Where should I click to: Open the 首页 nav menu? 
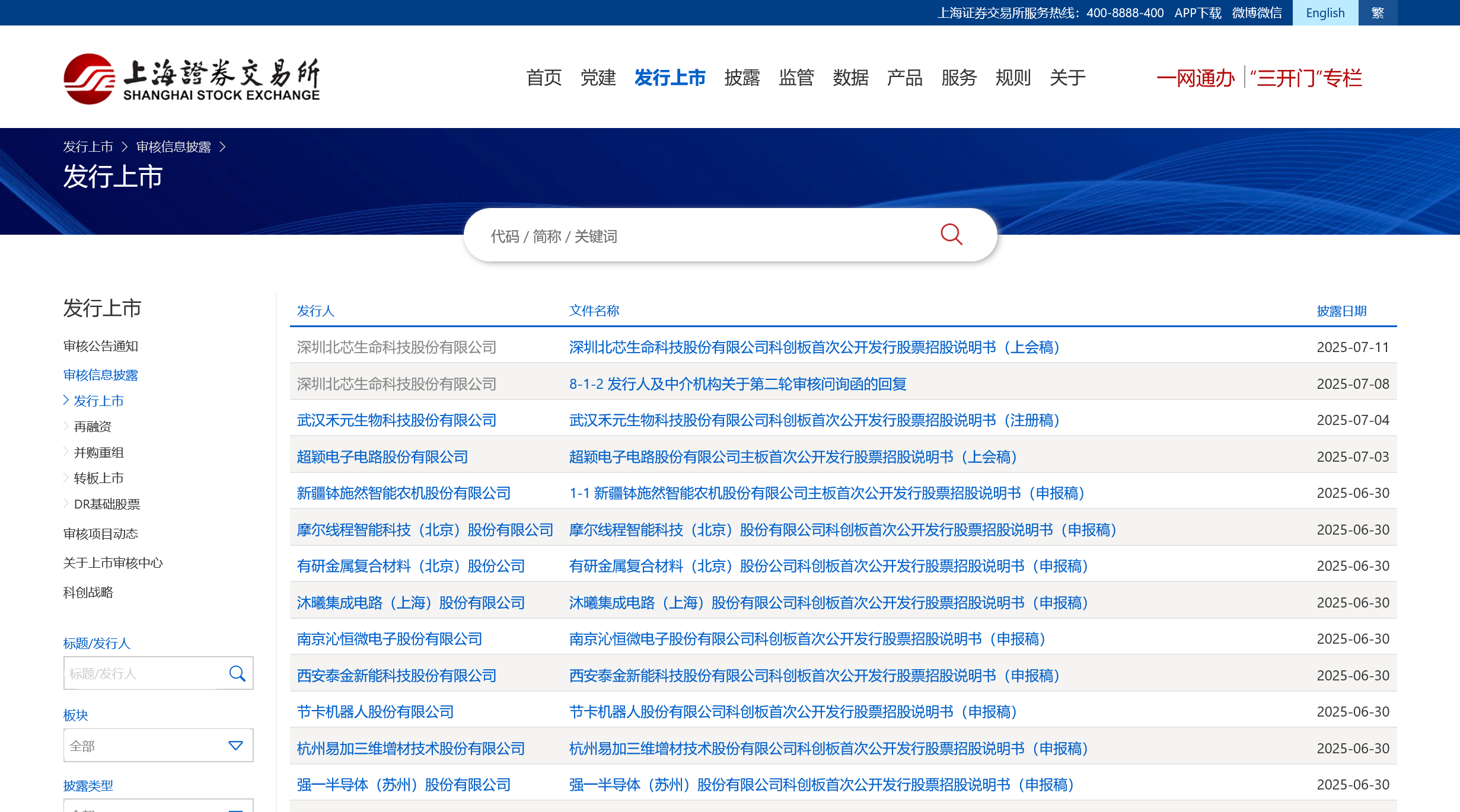pyautogui.click(x=544, y=78)
